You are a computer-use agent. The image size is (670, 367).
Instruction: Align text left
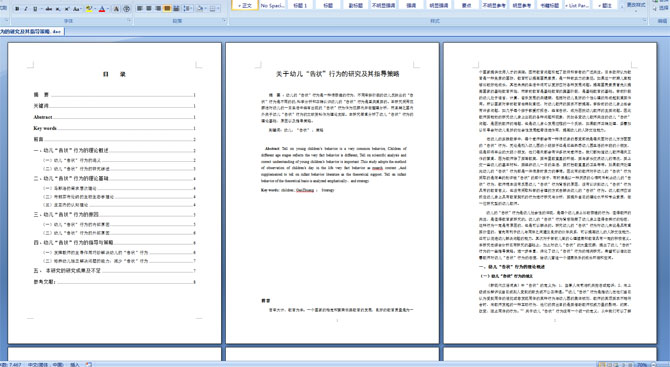click(140, 9)
